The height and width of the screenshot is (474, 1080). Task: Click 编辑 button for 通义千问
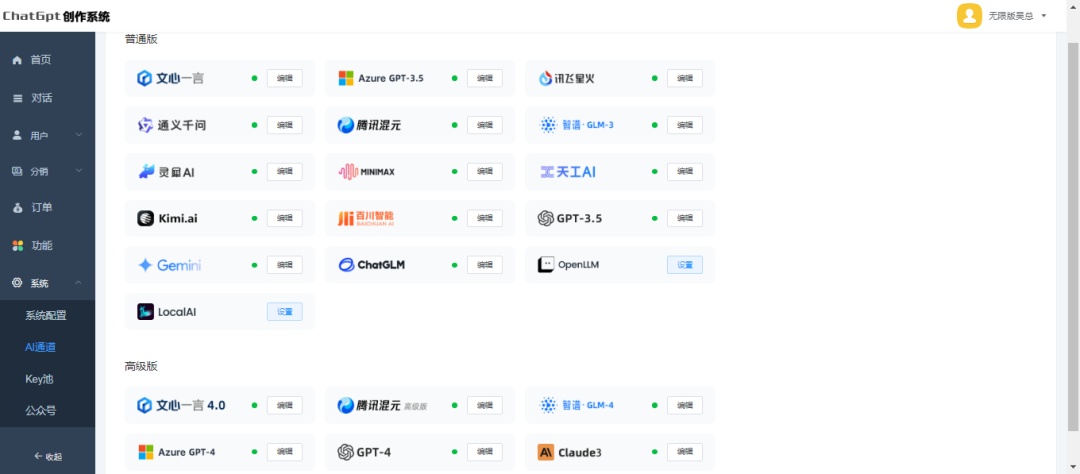pos(284,125)
